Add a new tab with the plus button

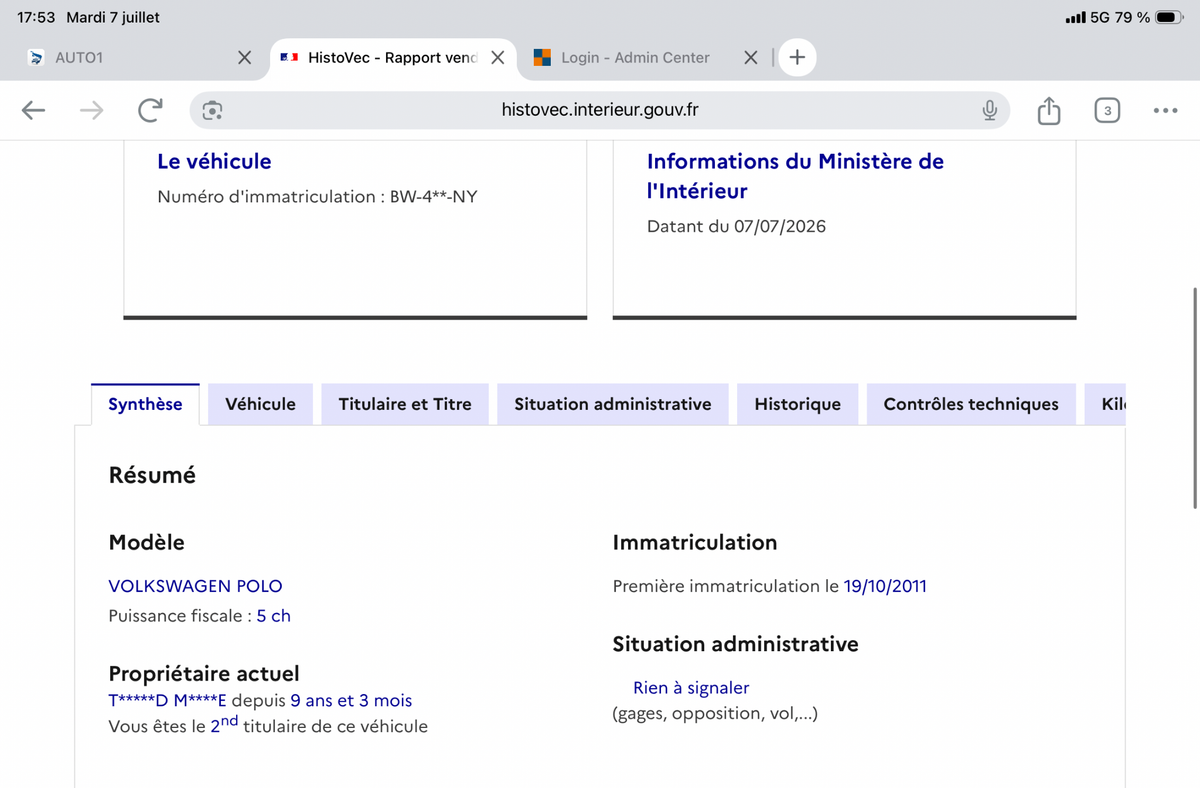click(x=797, y=57)
